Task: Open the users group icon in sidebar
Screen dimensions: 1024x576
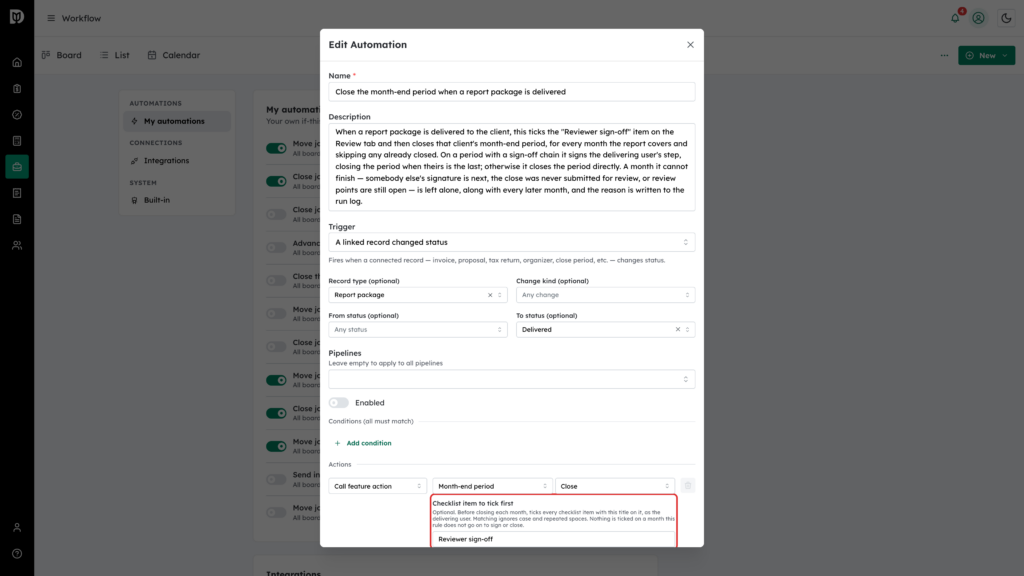Action: pyautogui.click(x=17, y=246)
